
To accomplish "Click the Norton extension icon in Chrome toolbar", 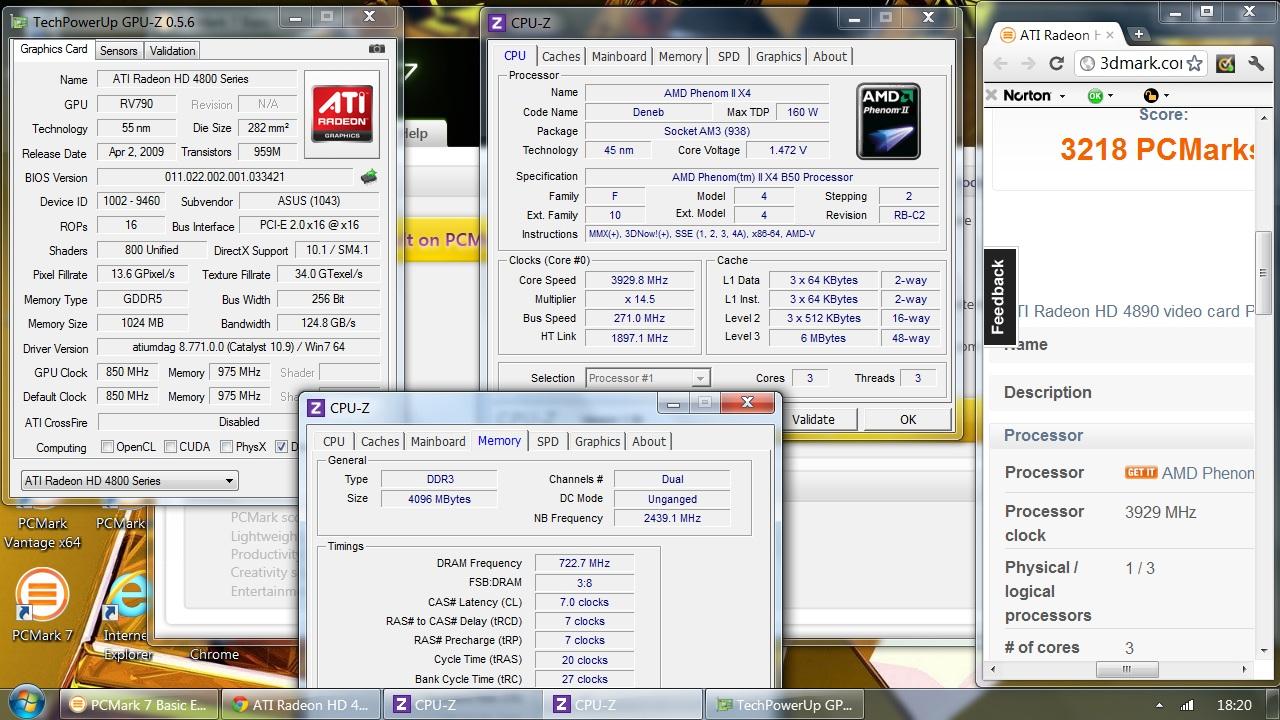I will (x=1225, y=63).
